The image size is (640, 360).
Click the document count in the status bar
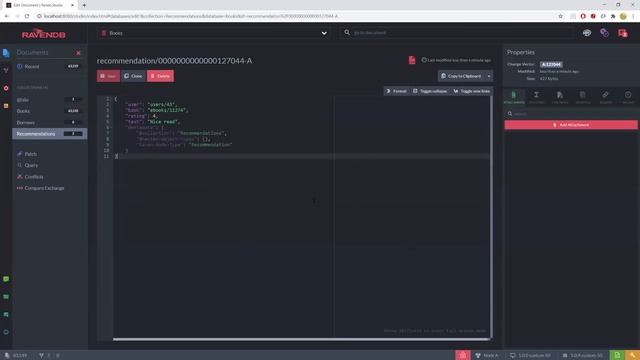click(16, 356)
